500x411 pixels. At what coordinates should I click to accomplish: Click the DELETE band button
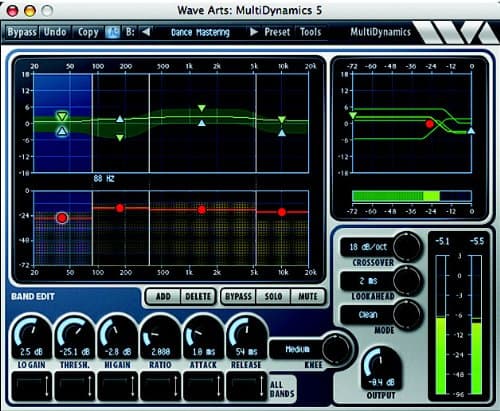(x=198, y=296)
